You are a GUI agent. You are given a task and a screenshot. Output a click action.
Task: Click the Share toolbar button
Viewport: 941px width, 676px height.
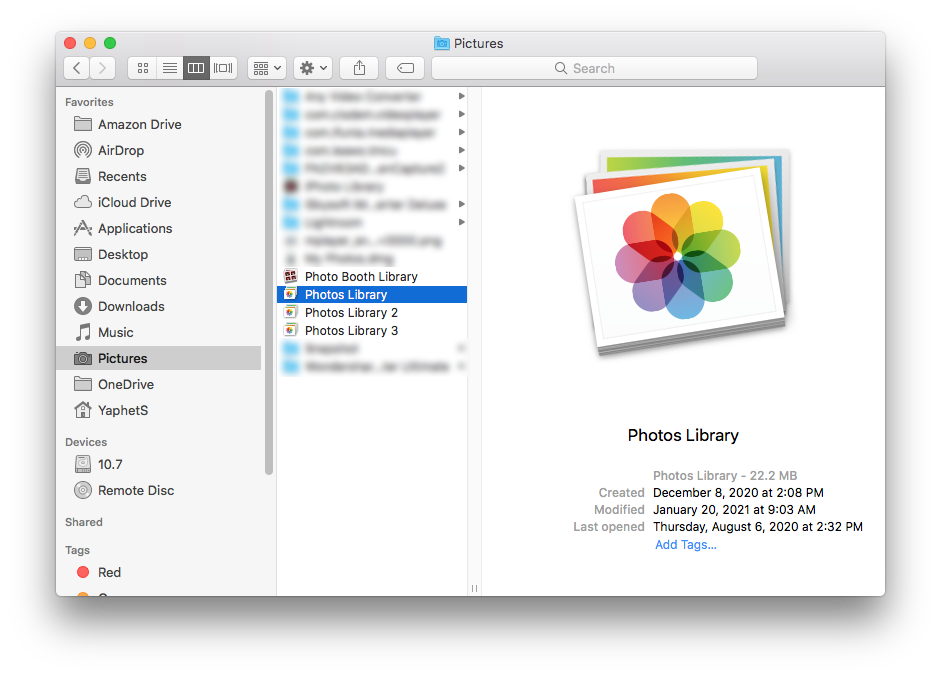359,68
